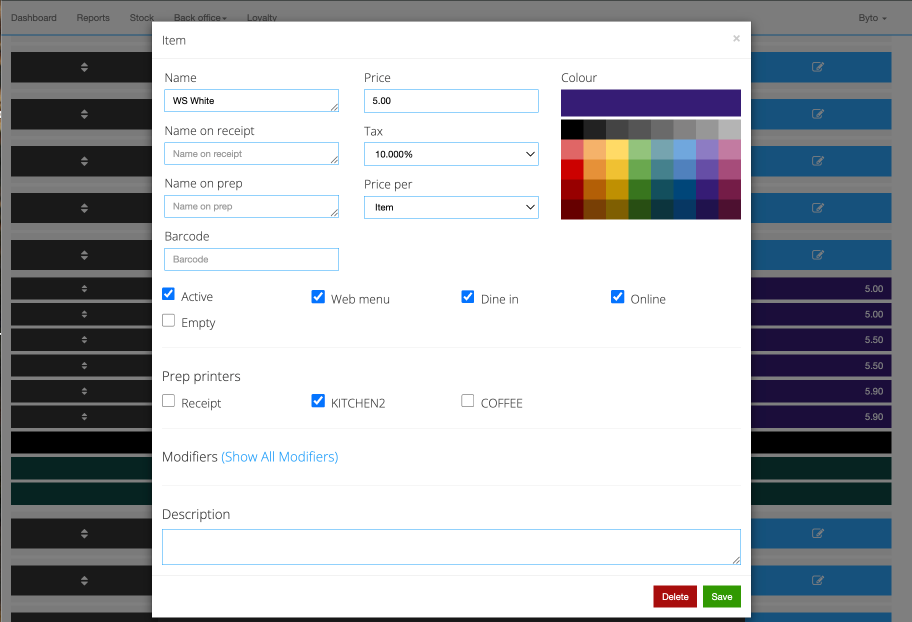Go to the Reports page
This screenshot has height=622, width=912.
(x=93, y=18)
